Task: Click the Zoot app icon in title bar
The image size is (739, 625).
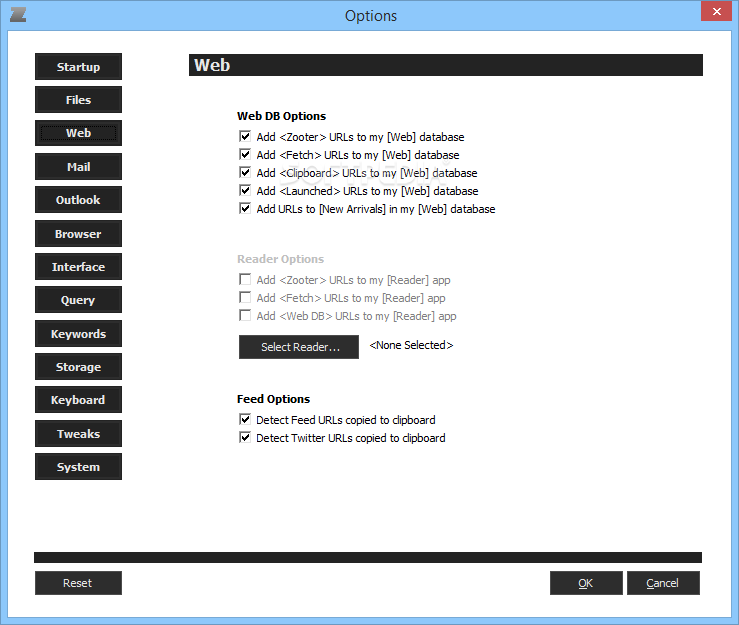Action: [18, 15]
